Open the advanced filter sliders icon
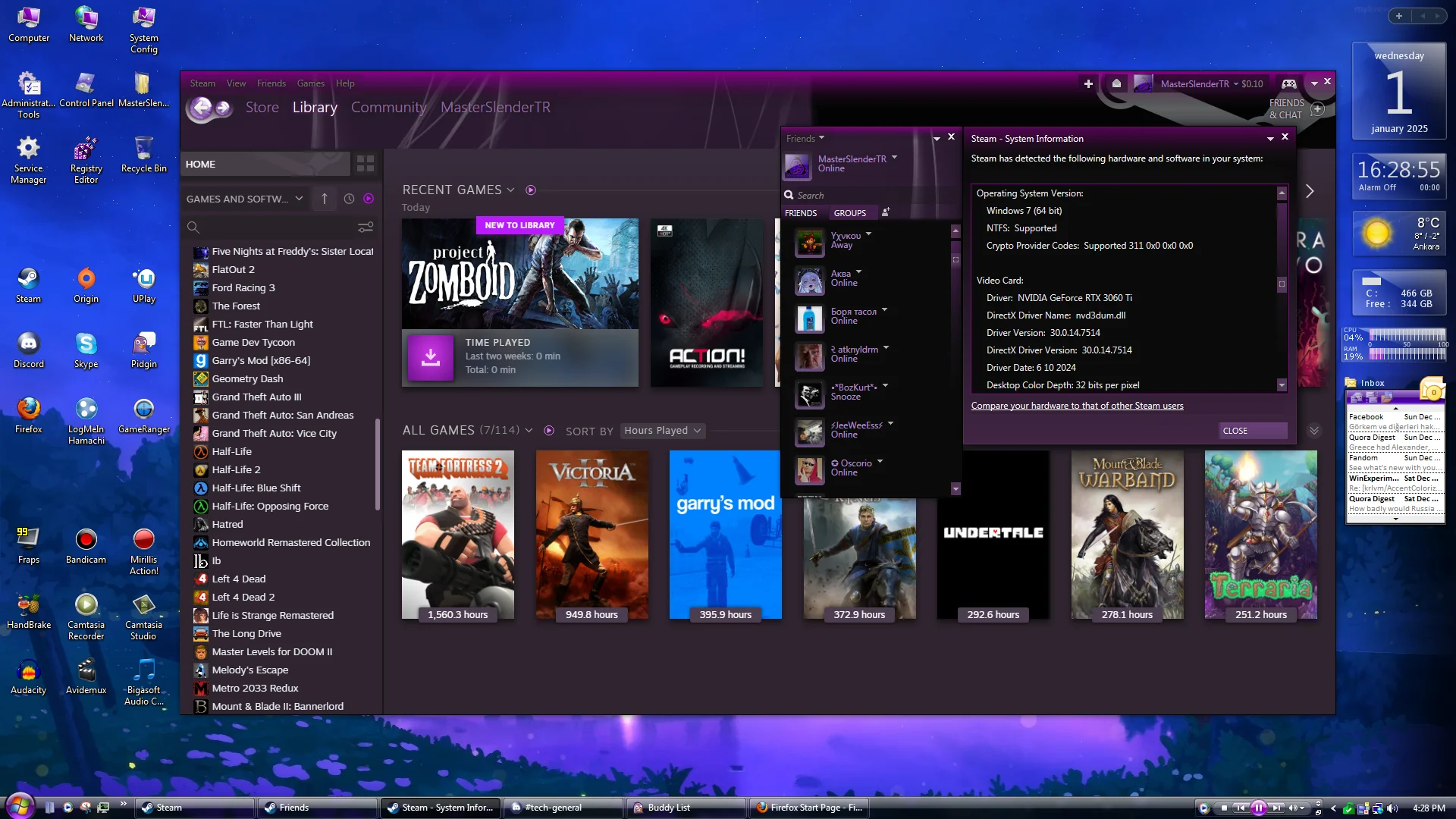1456x819 pixels. tap(366, 227)
